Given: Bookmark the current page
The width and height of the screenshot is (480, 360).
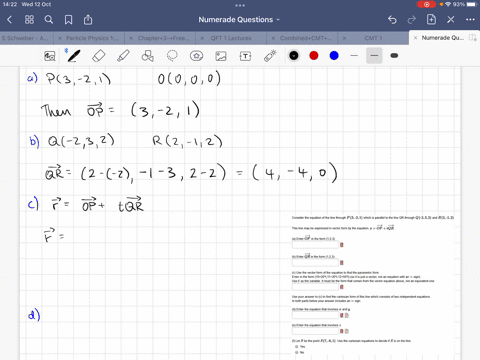Looking at the screenshot, I should pos(68,20).
